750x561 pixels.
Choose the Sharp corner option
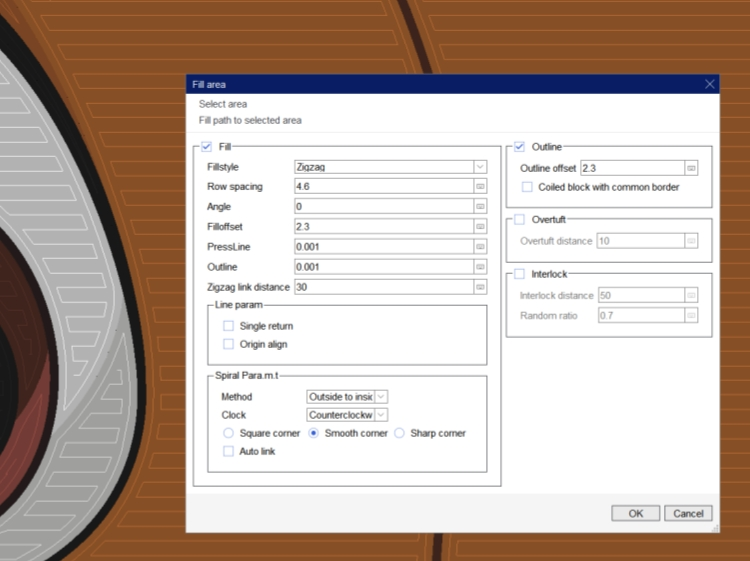399,433
